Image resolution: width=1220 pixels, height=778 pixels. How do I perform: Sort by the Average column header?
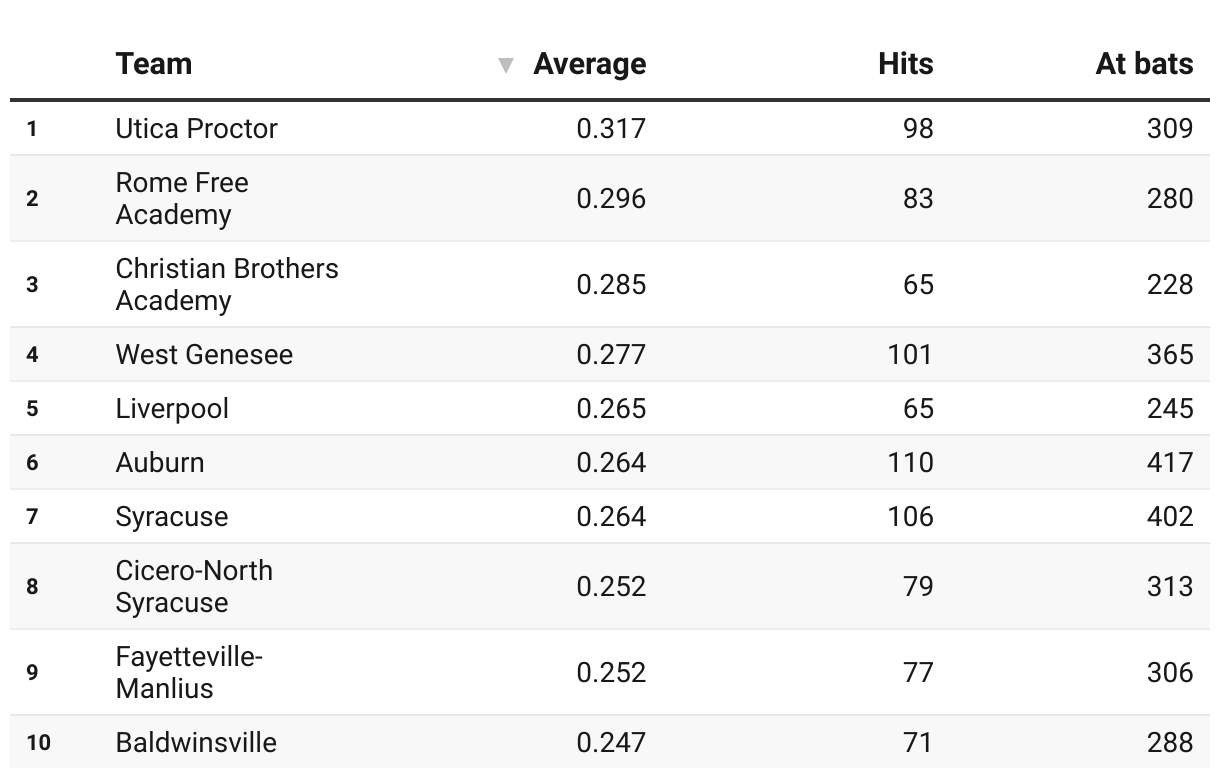(589, 64)
